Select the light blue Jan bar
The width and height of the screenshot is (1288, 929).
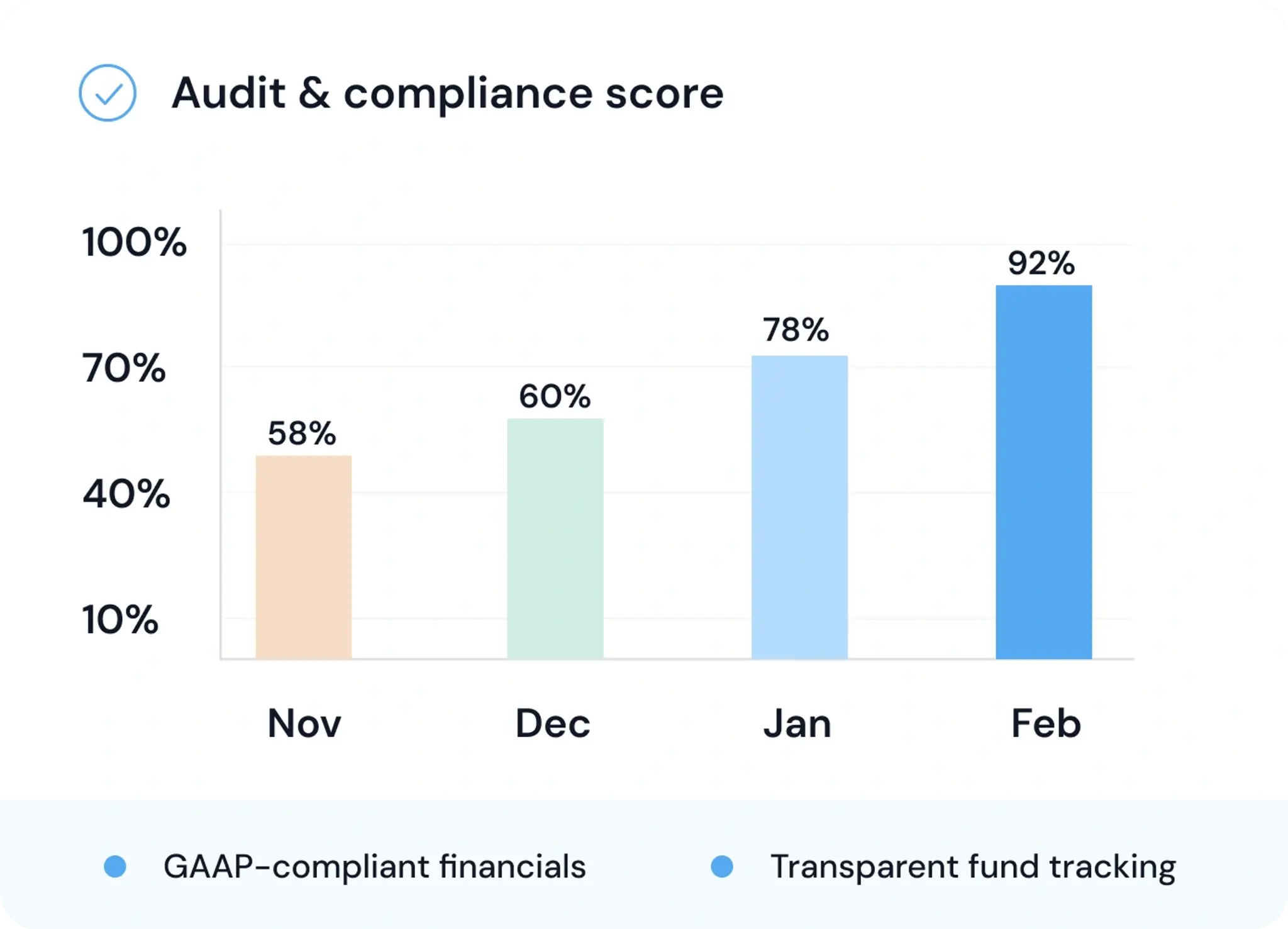pyautogui.click(x=799, y=507)
